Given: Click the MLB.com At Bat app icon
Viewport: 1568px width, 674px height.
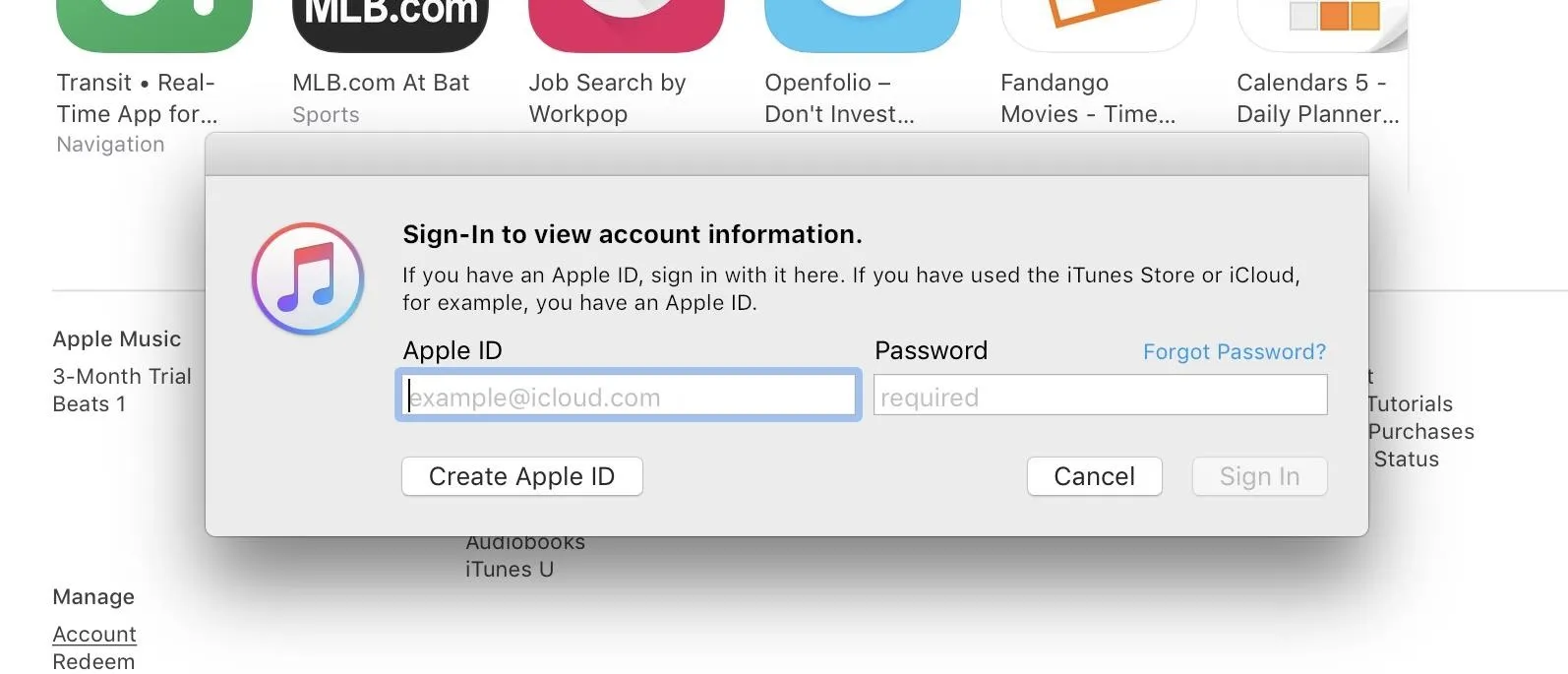Looking at the screenshot, I should pyautogui.click(x=391, y=24).
